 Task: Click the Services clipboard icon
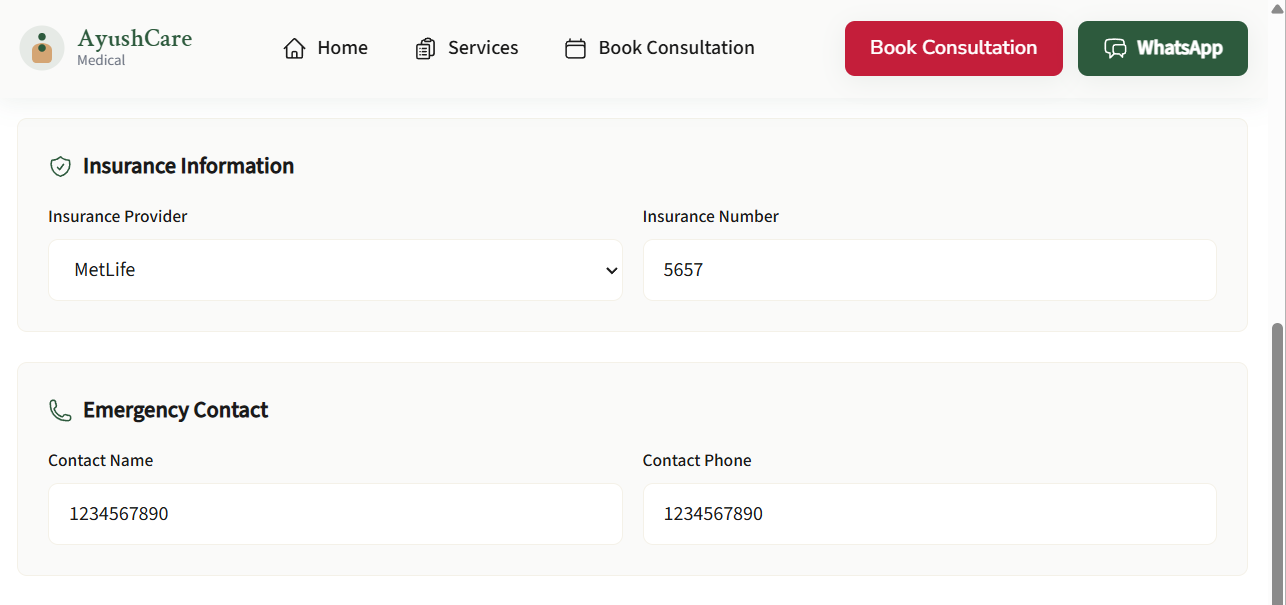coord(425,48)
